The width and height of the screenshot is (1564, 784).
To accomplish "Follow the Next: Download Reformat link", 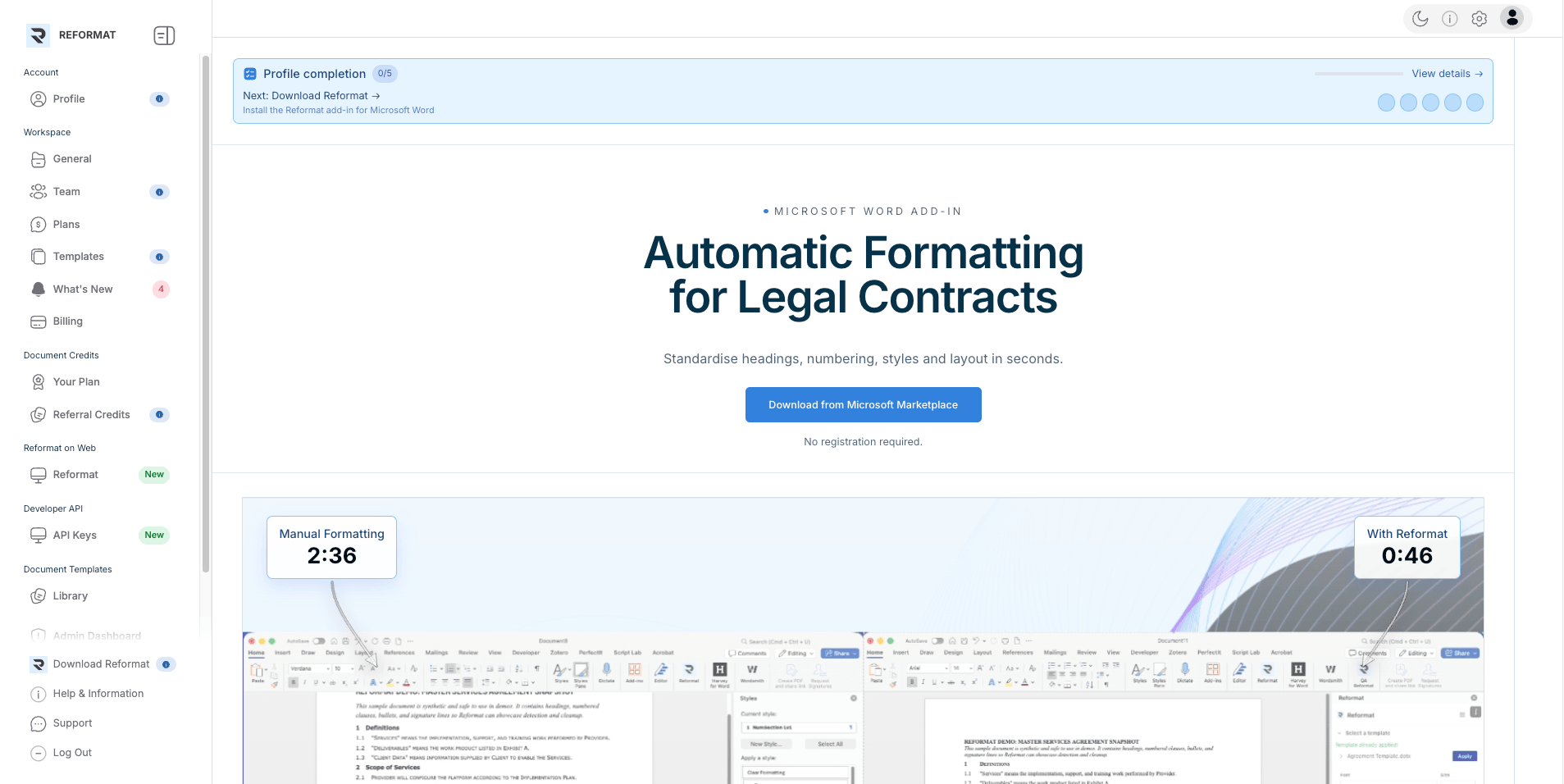I will click(311, 96).
